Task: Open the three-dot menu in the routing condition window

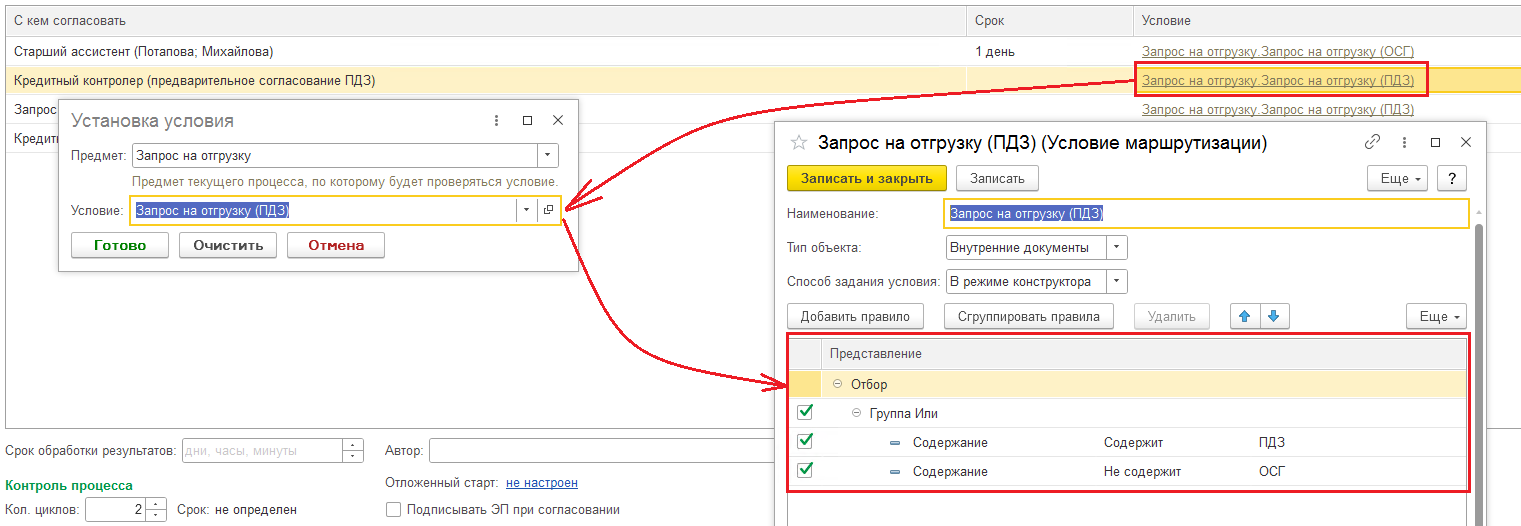Action: coord(1405,143)
